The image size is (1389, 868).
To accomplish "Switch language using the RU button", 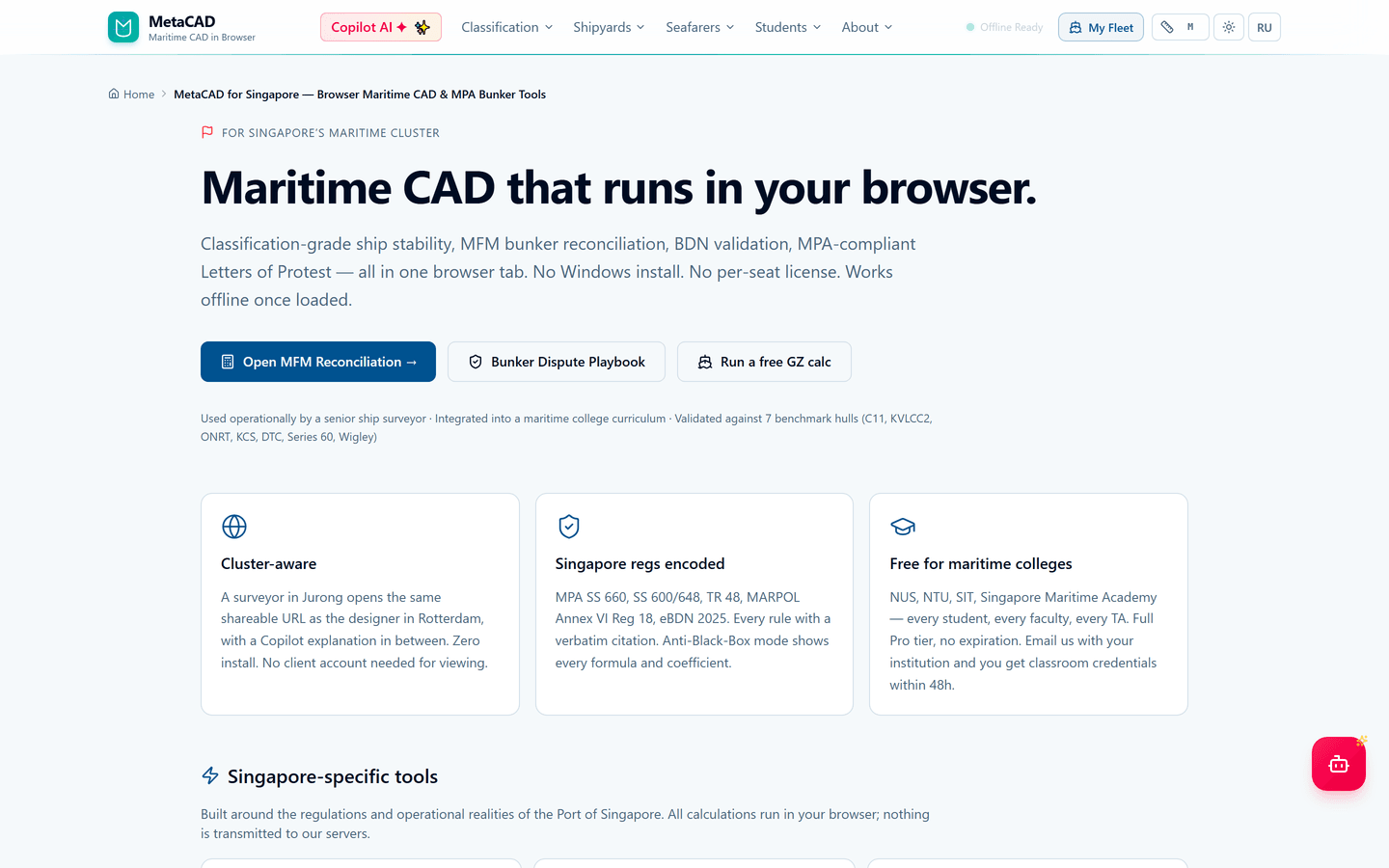I will 1264,27.
